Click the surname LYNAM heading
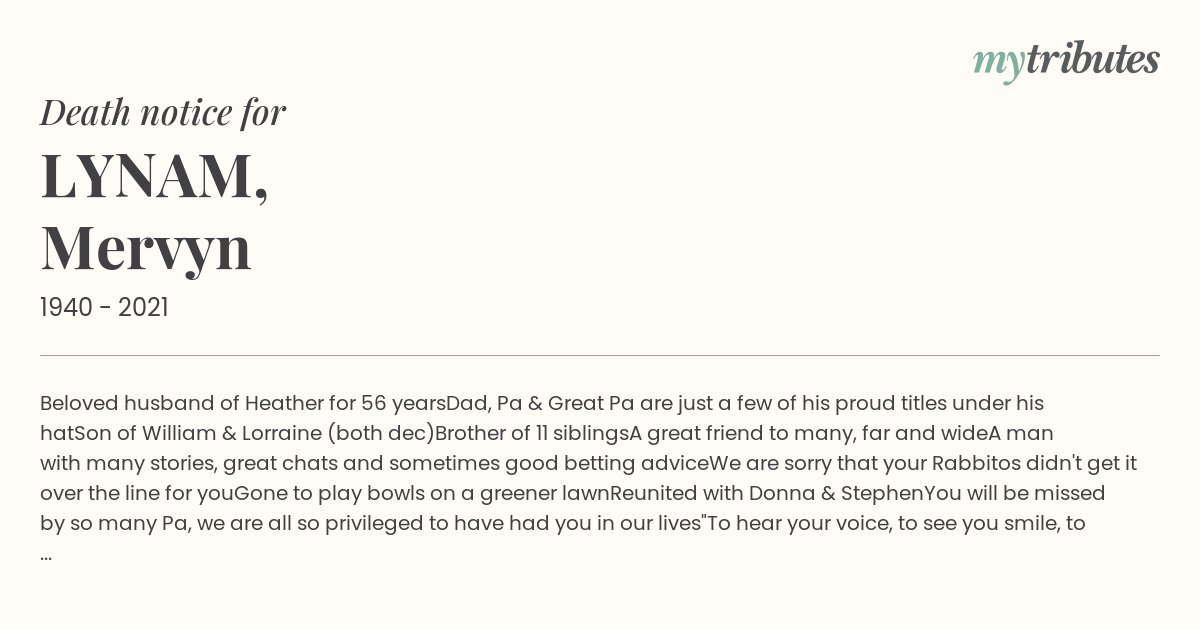 [154, 176]
